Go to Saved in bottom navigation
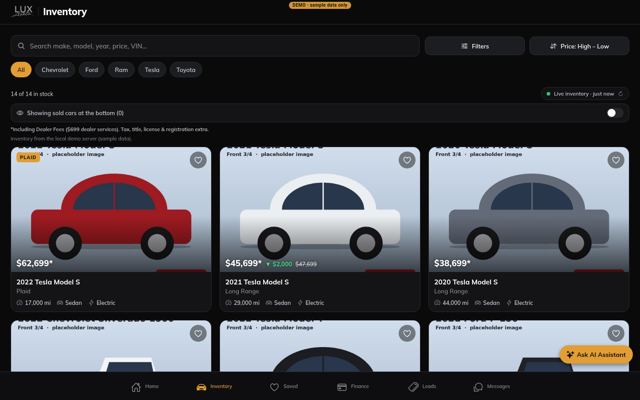 point(284,387)
